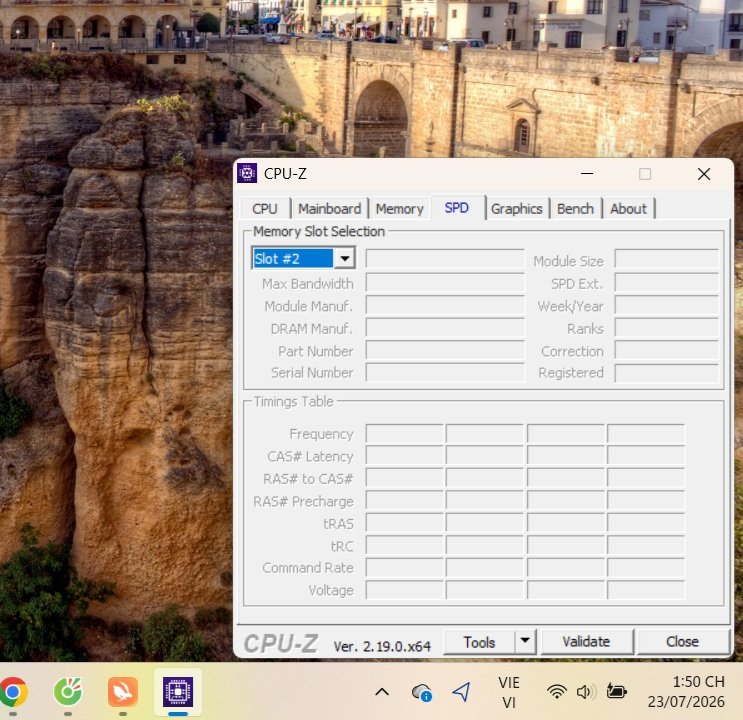Click the Slot #2 combo box
743x720 pixels.
(303, 258)
